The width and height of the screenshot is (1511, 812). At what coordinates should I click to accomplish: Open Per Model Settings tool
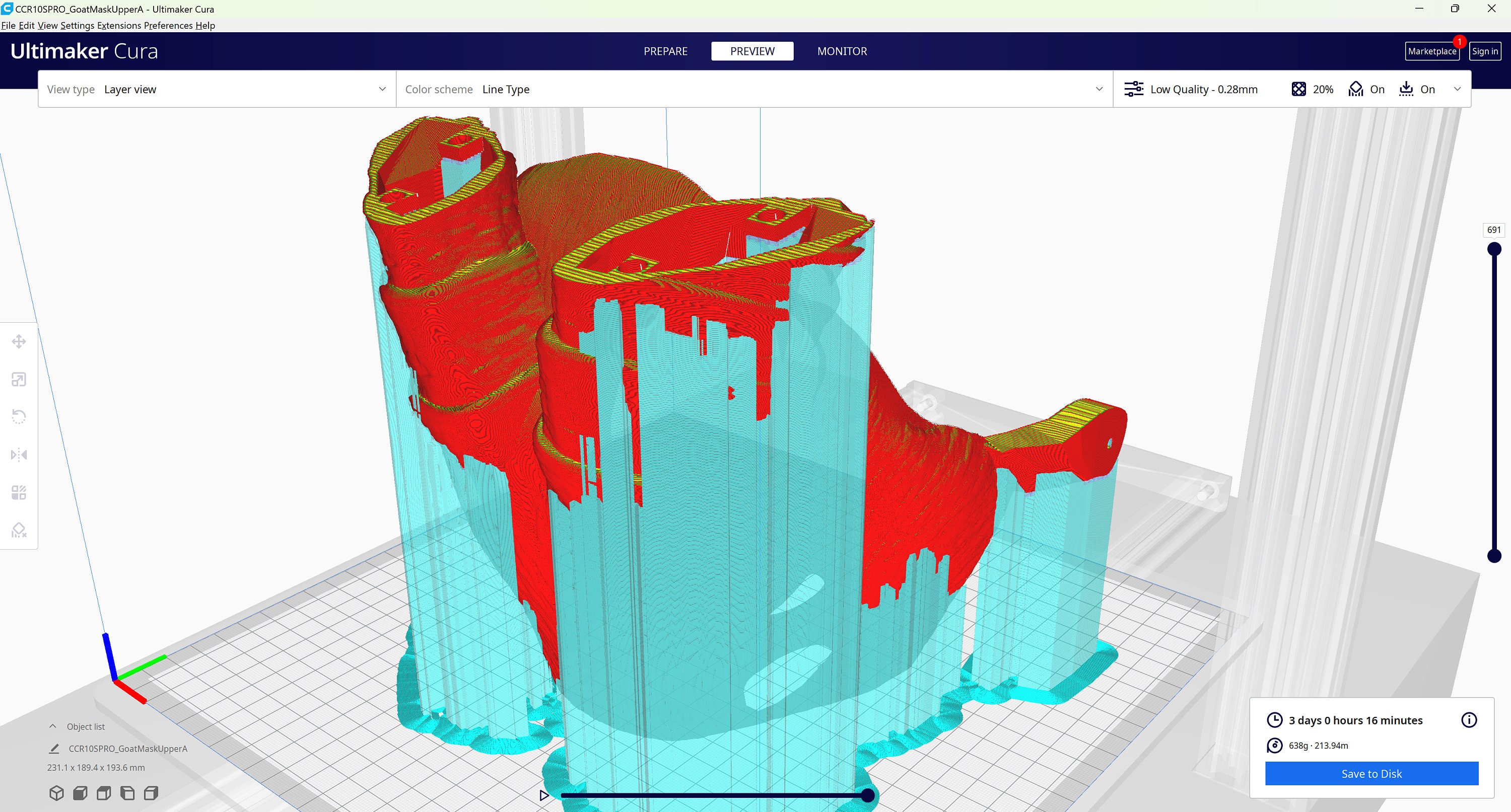pyautogui.click(x=19, y=492)
